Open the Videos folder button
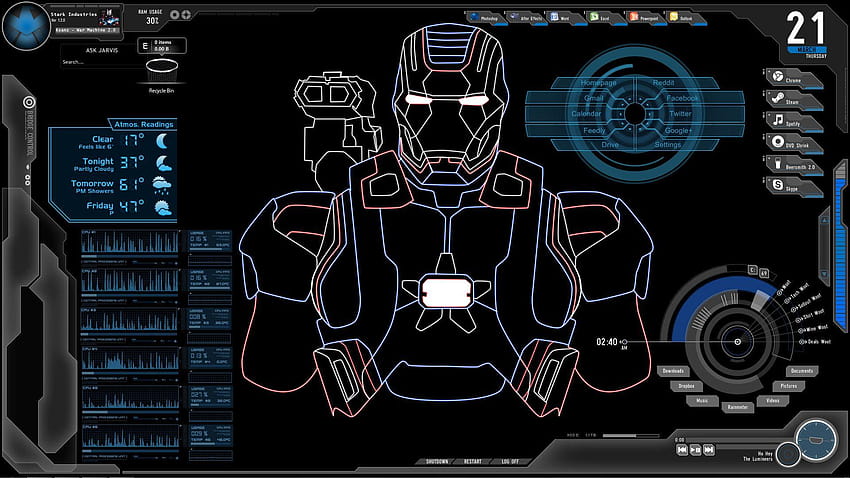Image resolution: width=850 pixels, height=478 pixels. (773, 401)
